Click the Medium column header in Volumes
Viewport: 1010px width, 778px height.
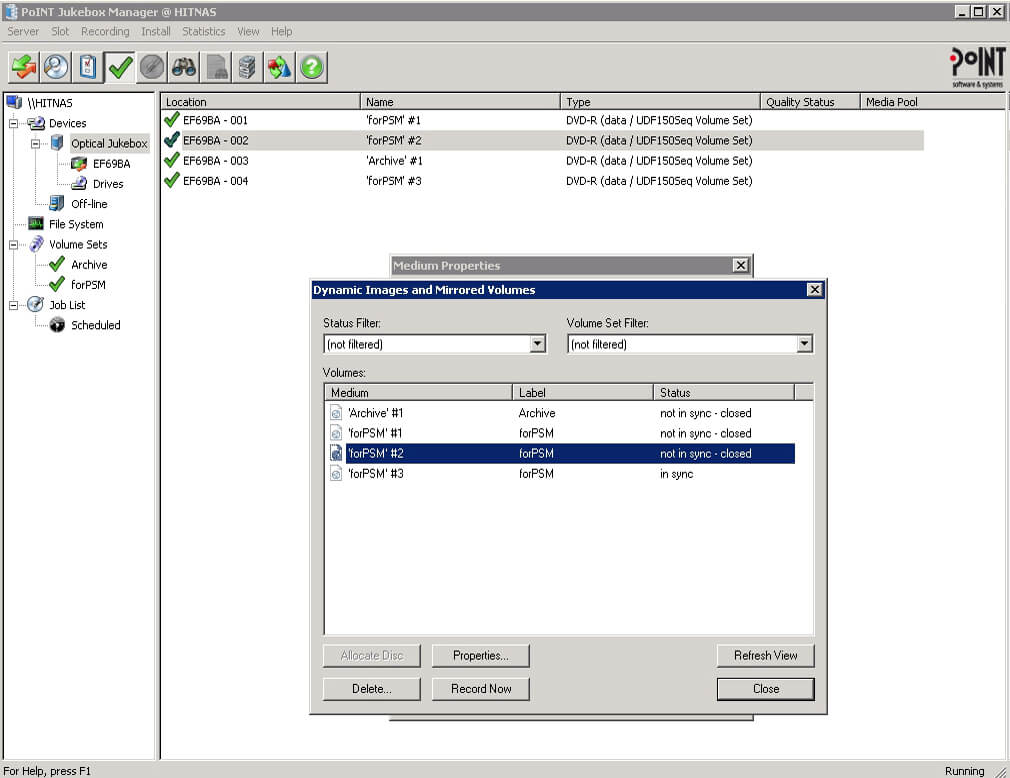pyautogui.click(x=419, y=392)
